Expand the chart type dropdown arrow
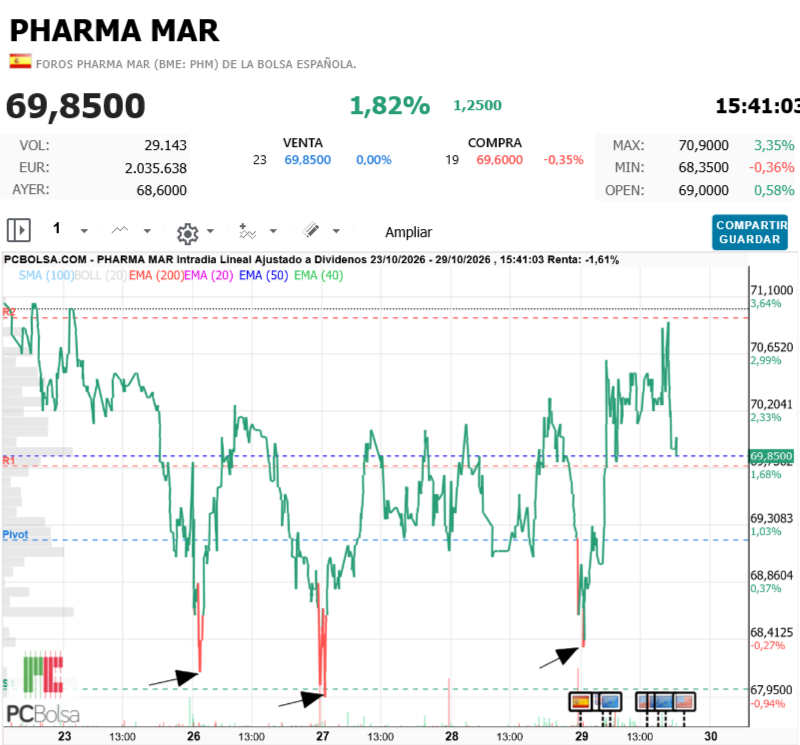Viewport: 800px width, 745px height. point(147,231)
